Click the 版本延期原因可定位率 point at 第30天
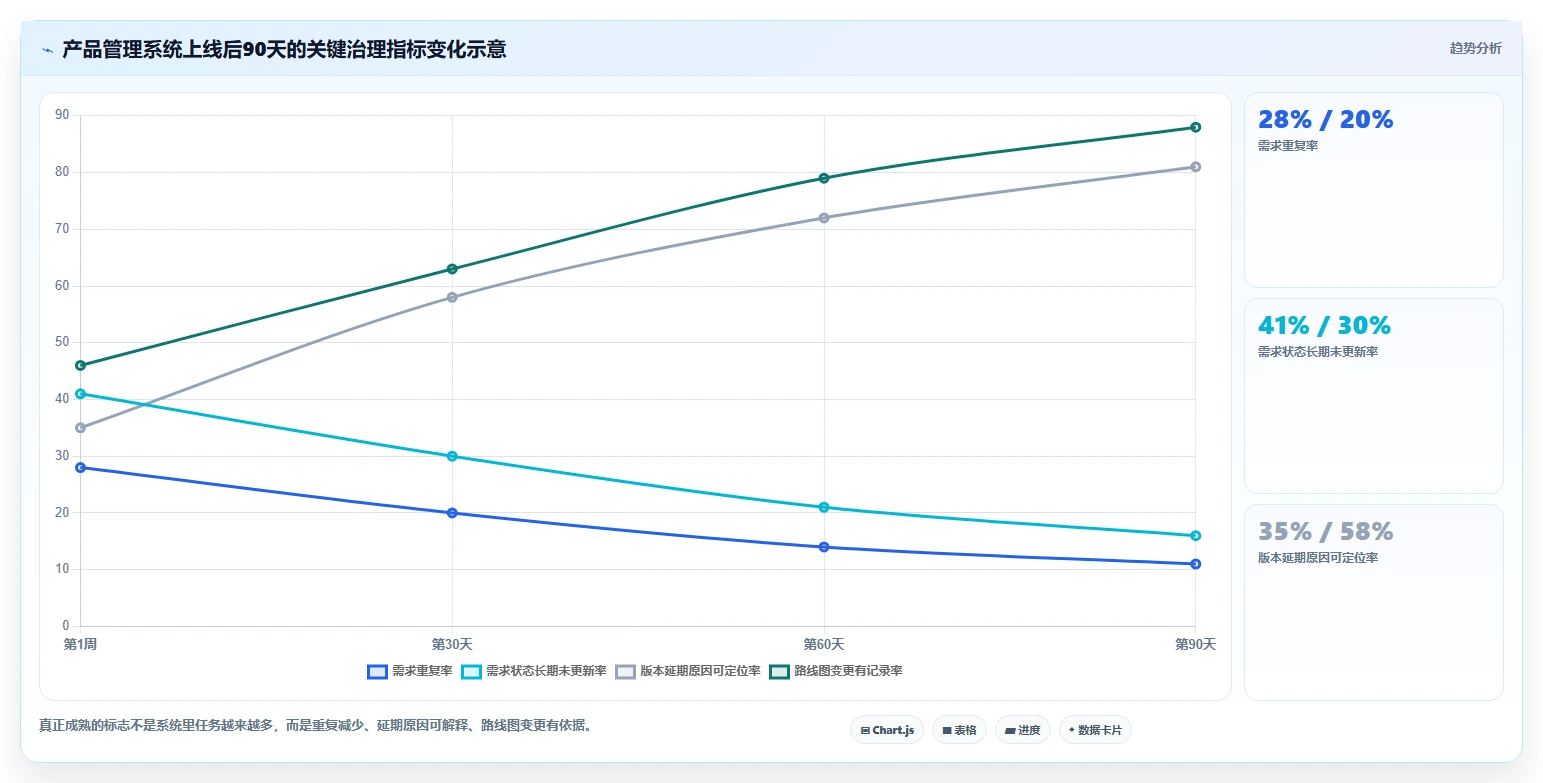This screenshot has width=1543, height=783. coord(452,297)
